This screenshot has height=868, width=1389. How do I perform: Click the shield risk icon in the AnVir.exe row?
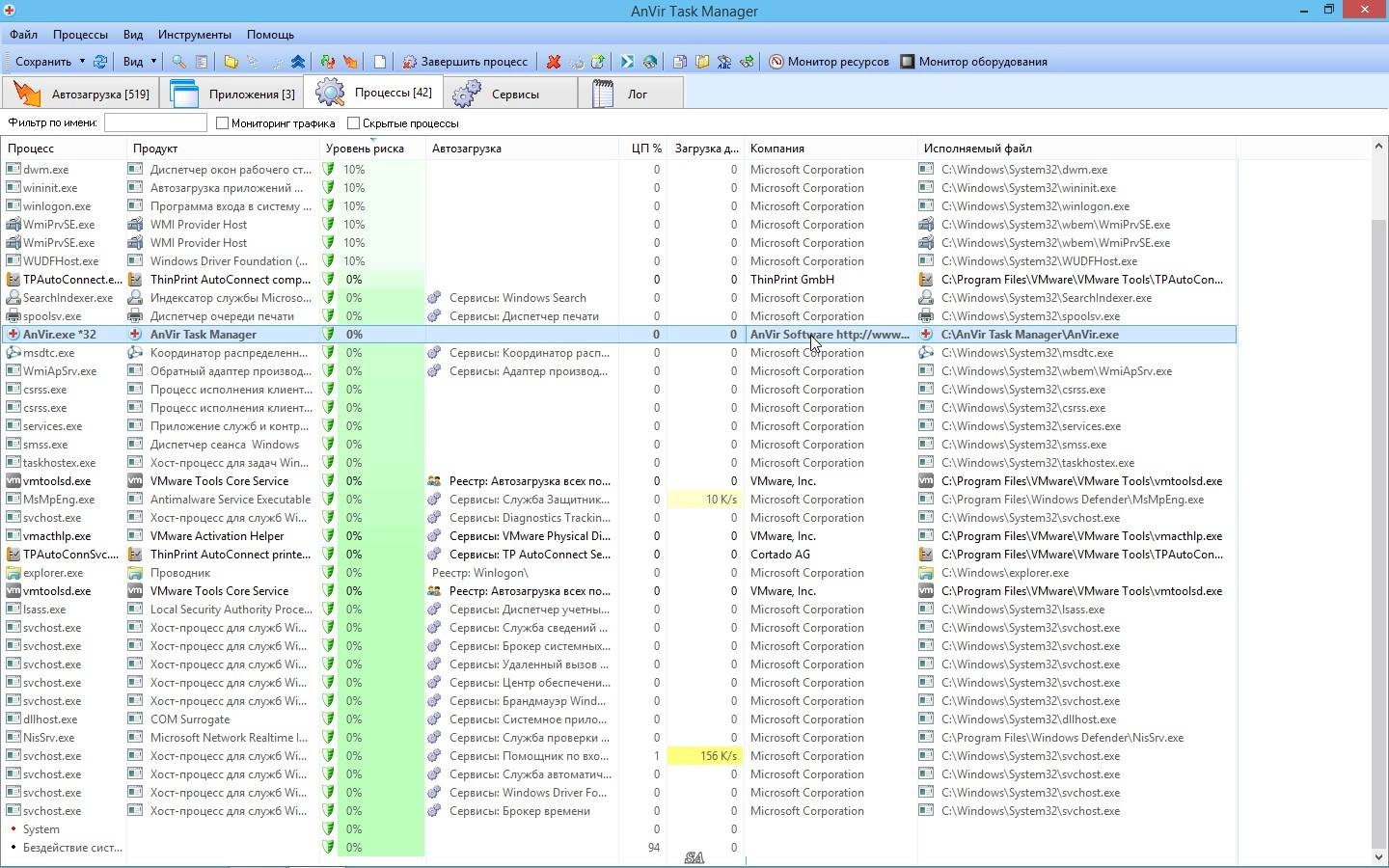pyautogui.click(x=328, y=334)
